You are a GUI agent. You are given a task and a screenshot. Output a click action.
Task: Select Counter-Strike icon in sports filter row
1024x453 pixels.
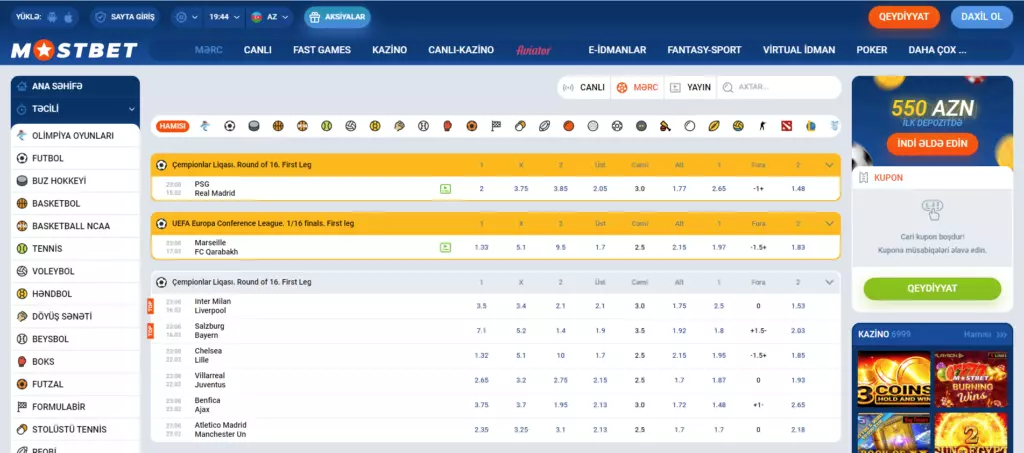pyautogui.click(x=762, y=126)
